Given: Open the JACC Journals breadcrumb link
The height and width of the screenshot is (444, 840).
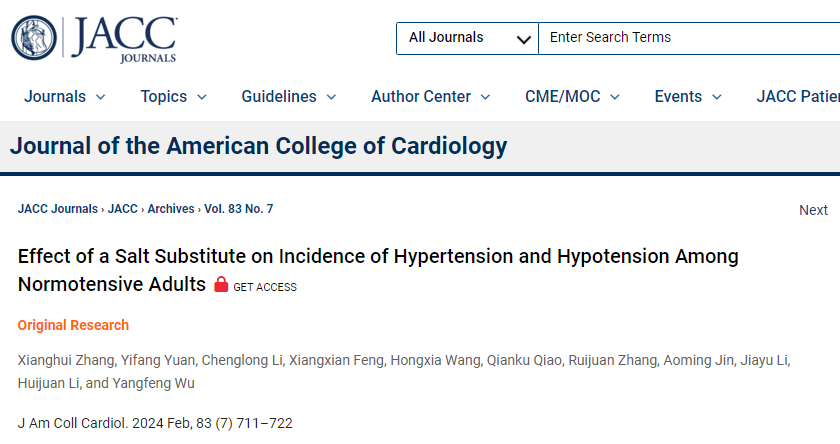Looking at the screenshot, I should pos(58,209).
